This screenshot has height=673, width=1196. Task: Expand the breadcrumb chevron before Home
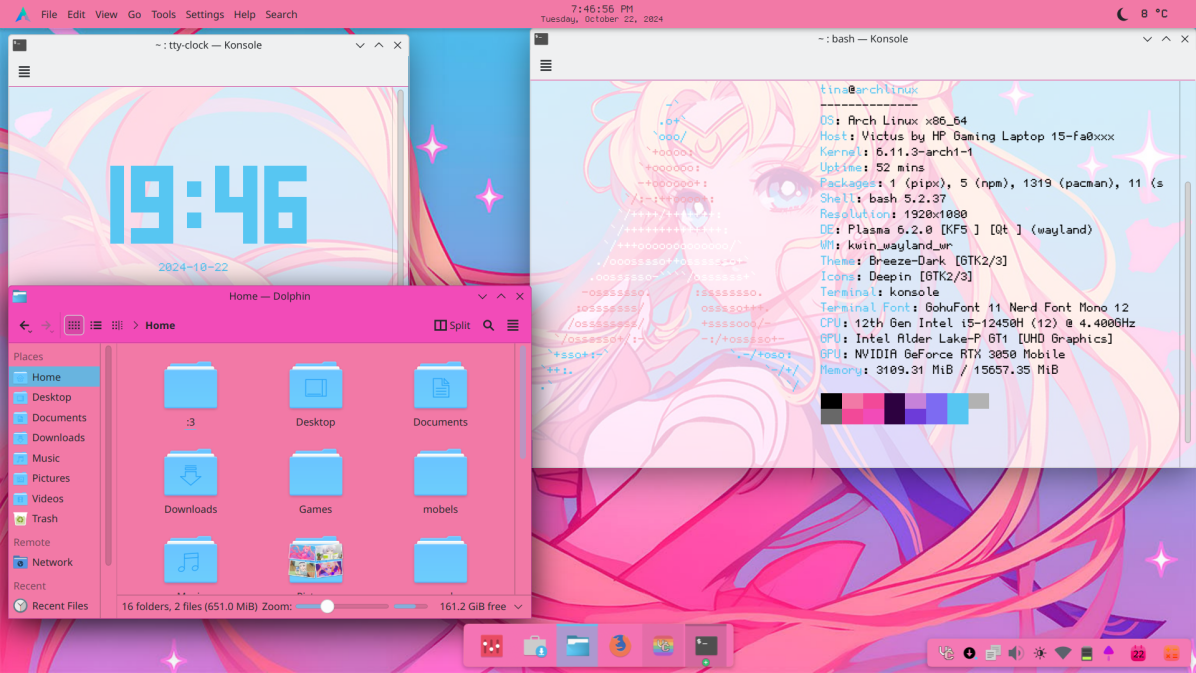point(135,326)
